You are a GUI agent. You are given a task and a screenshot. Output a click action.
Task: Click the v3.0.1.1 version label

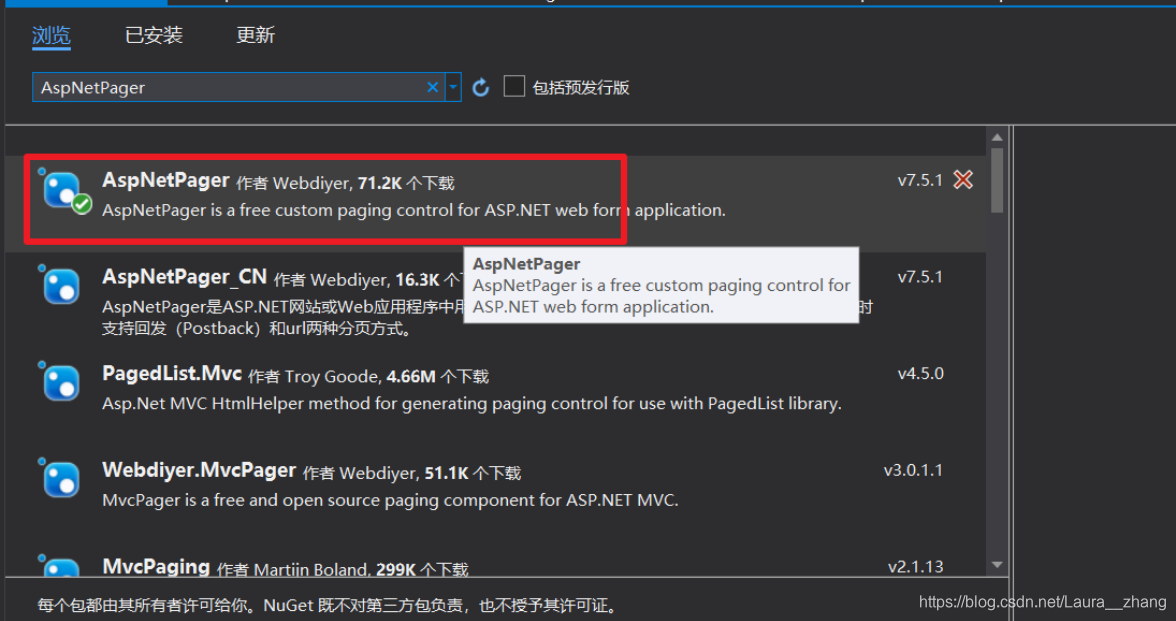click(x=914, y=470)
